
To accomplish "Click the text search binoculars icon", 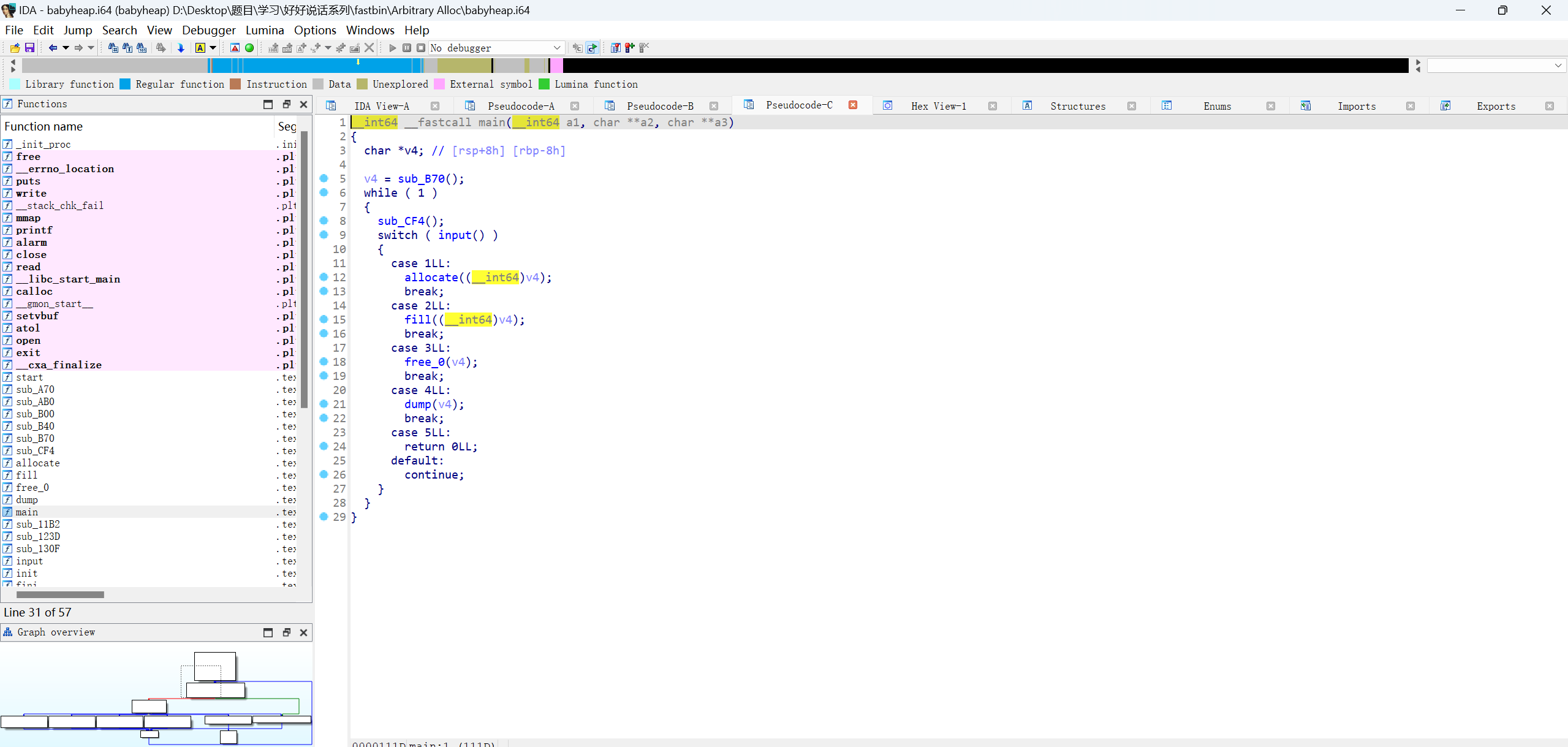I will coord(127,48).
